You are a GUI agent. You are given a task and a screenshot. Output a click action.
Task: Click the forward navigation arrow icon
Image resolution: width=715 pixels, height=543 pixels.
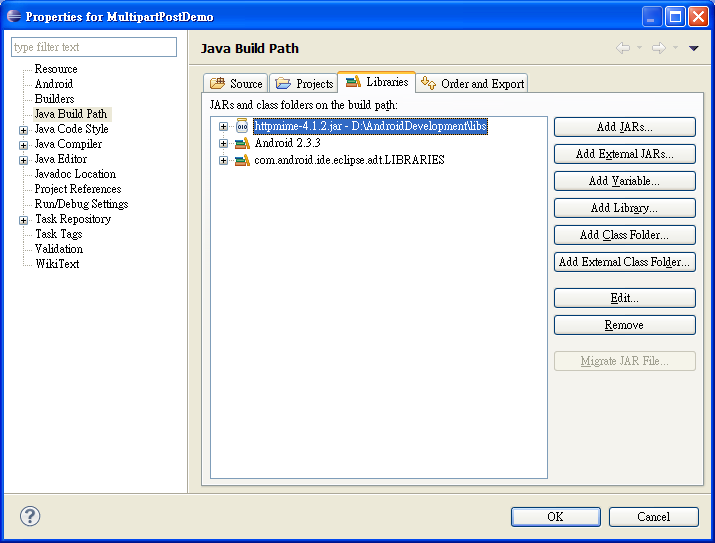pyautogui.click(x=658, y=48)
